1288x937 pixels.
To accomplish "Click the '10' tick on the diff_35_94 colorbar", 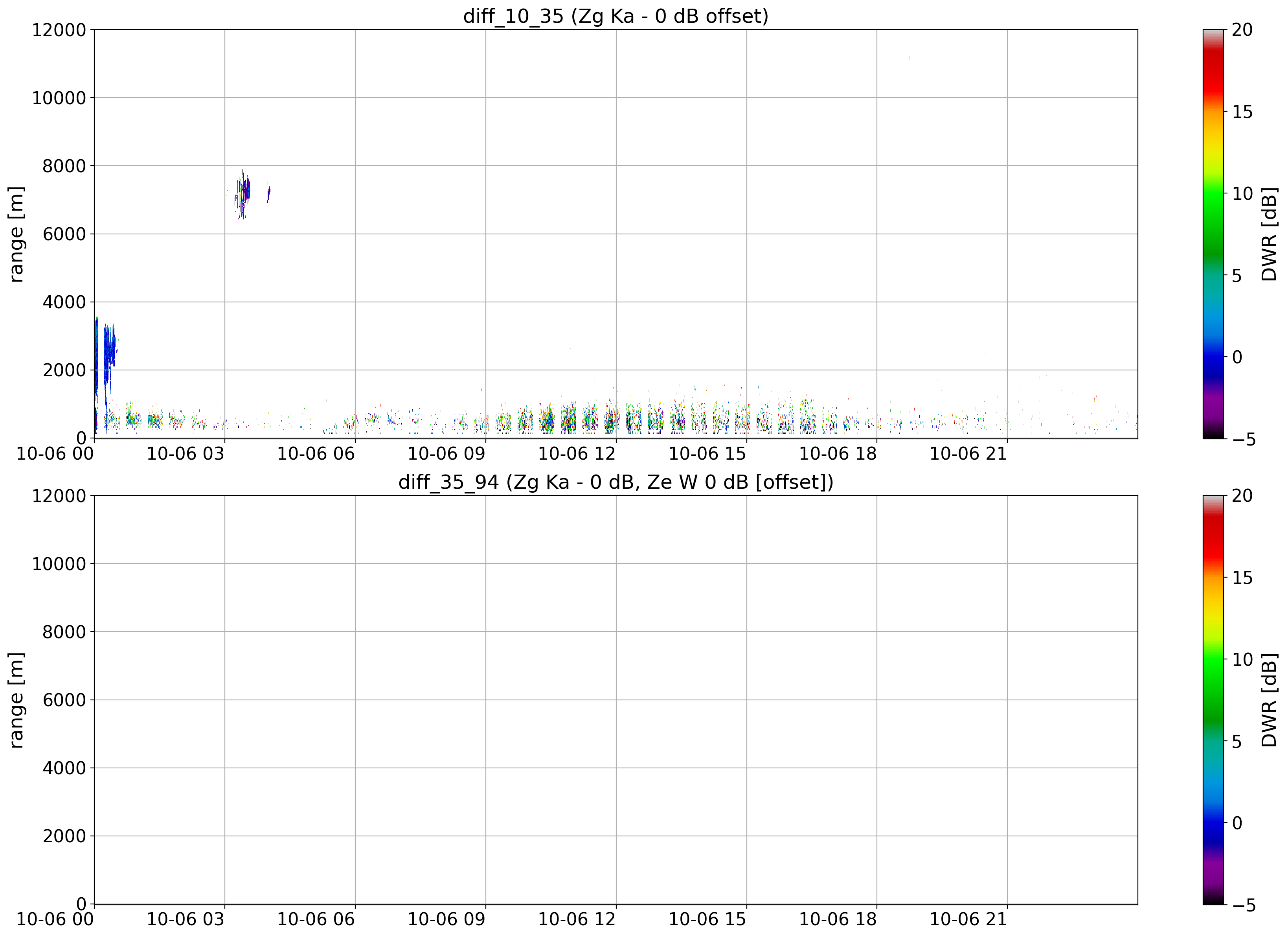I will pyautogui.click(x=1242, y=660).
